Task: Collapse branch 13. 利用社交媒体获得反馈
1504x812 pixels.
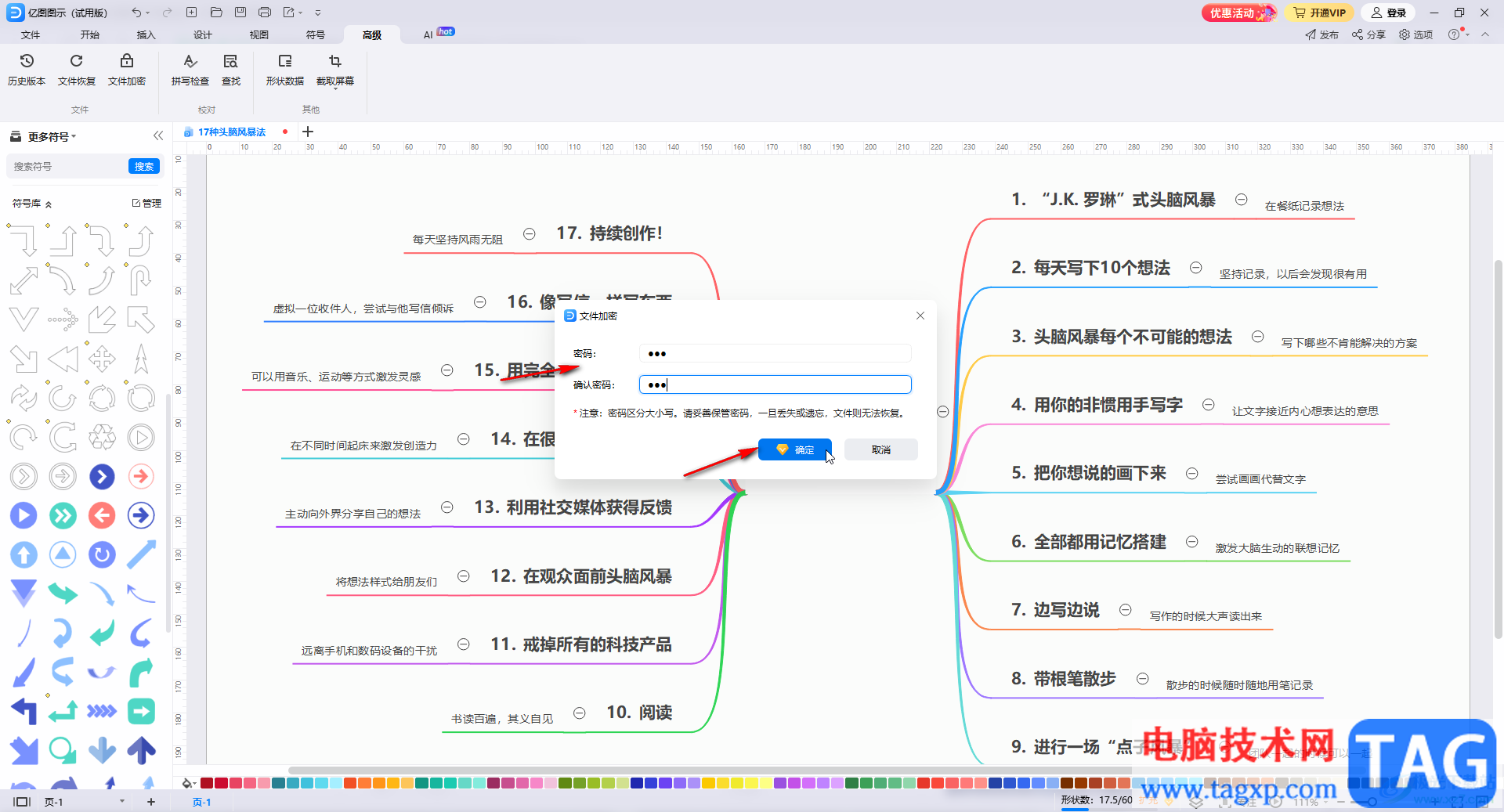Action: point(447,507)
